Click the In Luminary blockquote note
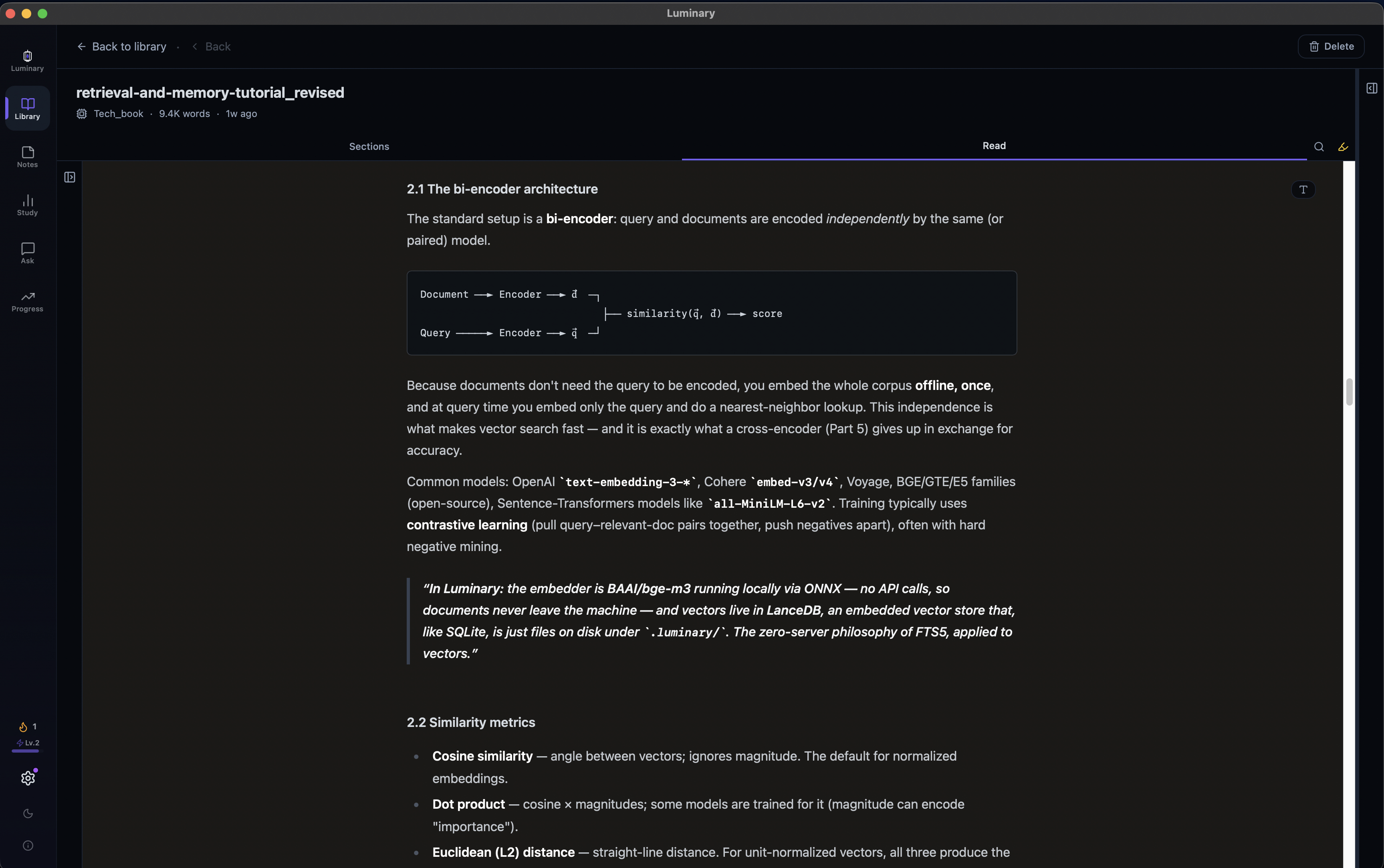The image size is (1384, 868). coord(711,621)
